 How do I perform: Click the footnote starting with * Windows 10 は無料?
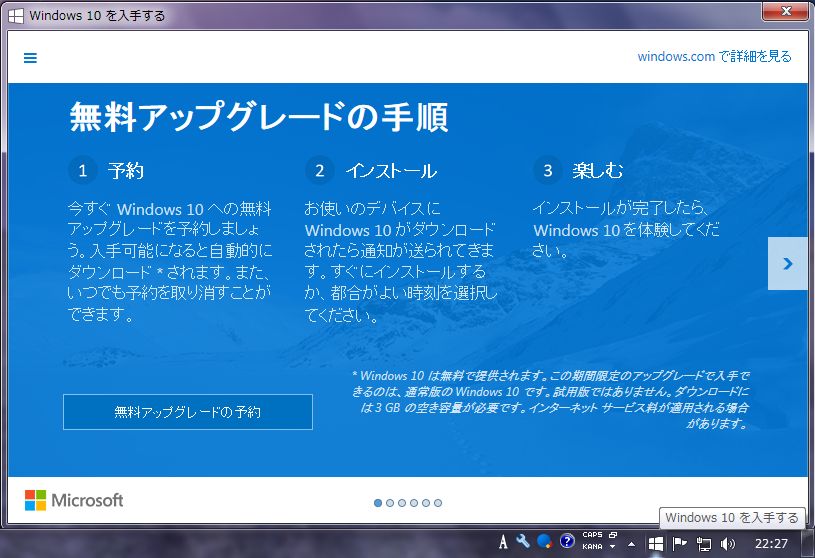[550, 400]
